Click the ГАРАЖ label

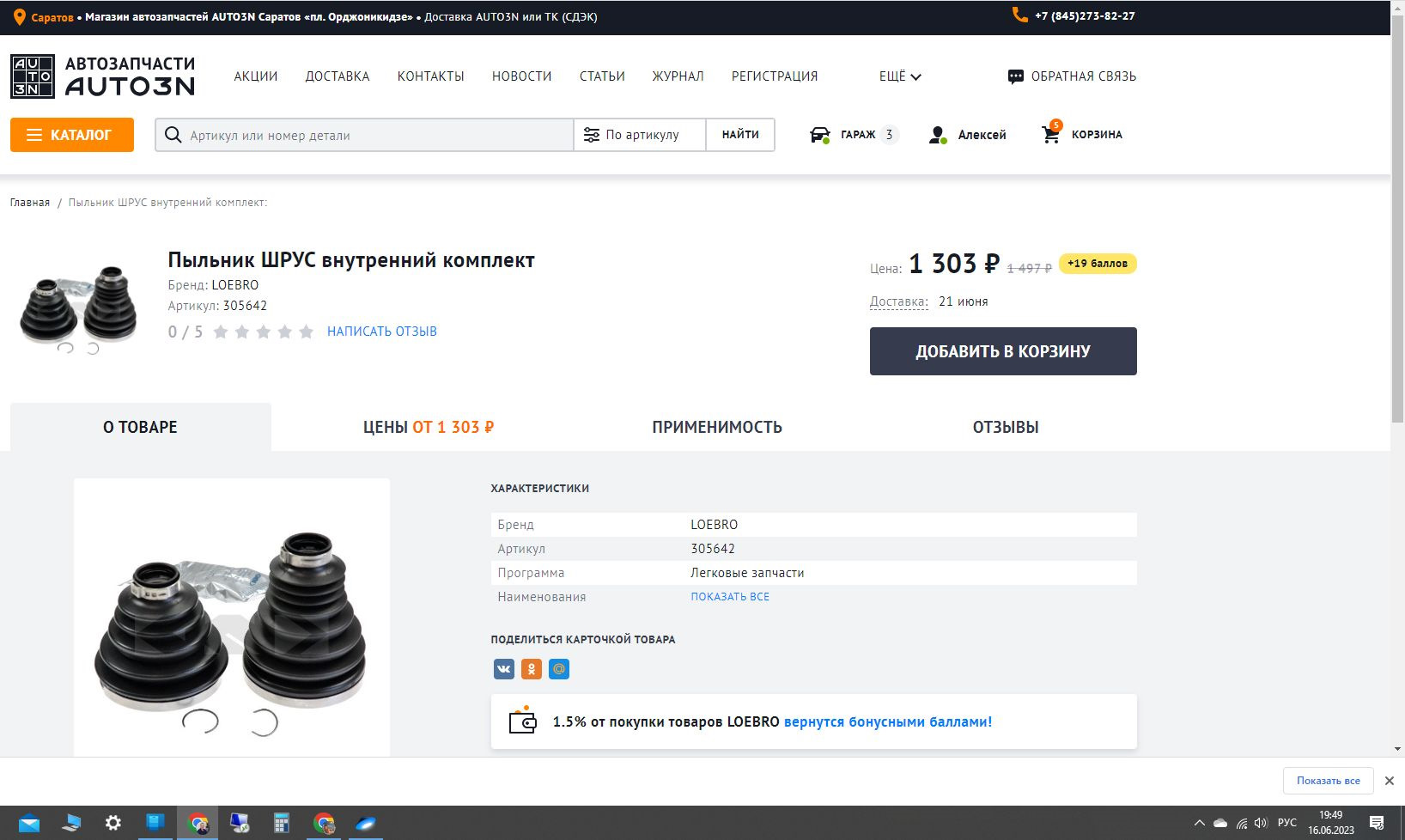[x=858, y=135]
